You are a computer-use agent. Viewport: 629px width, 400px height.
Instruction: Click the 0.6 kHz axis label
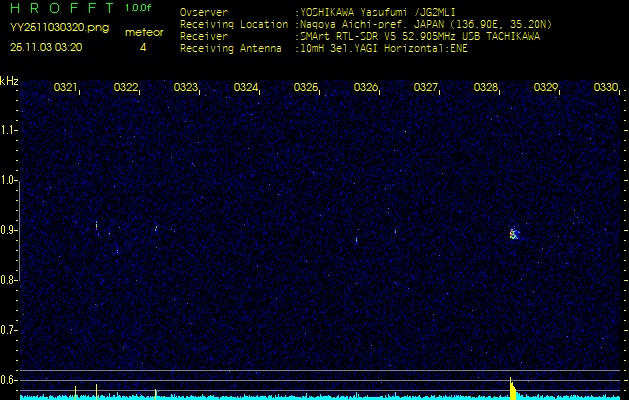tap(8, 380)
